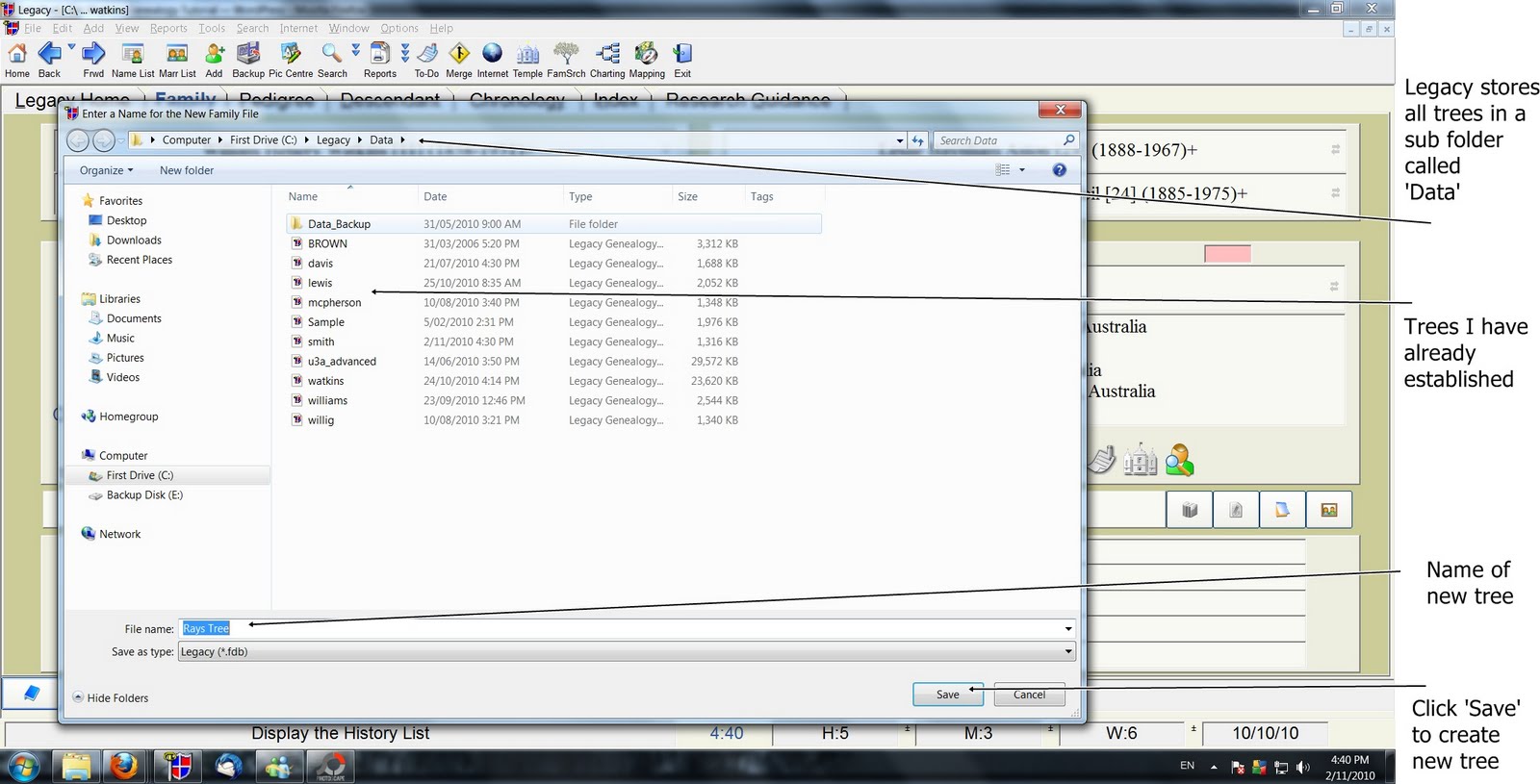Select the mcpherson family file
Image resolution: width=1540 pixels, height=784 pixels.
[x=334, y=303]
